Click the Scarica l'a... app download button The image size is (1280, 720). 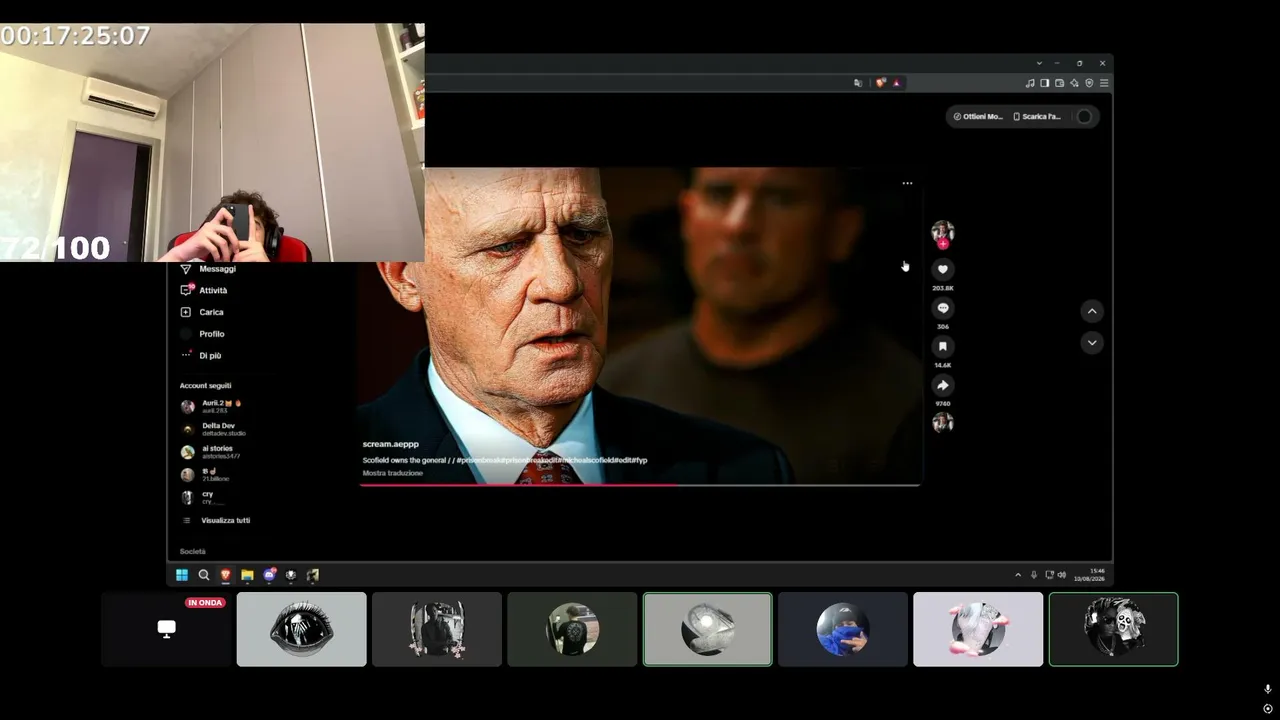[1037, 116]
